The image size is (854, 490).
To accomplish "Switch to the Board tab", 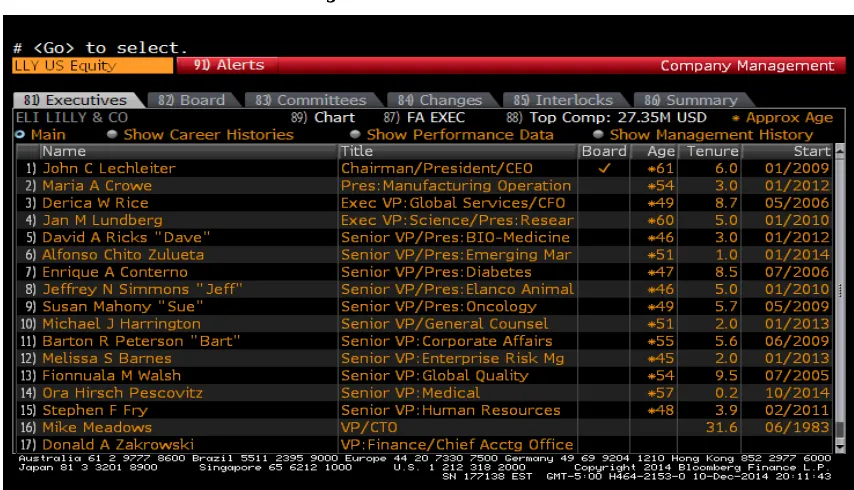I will pos(192,100).
